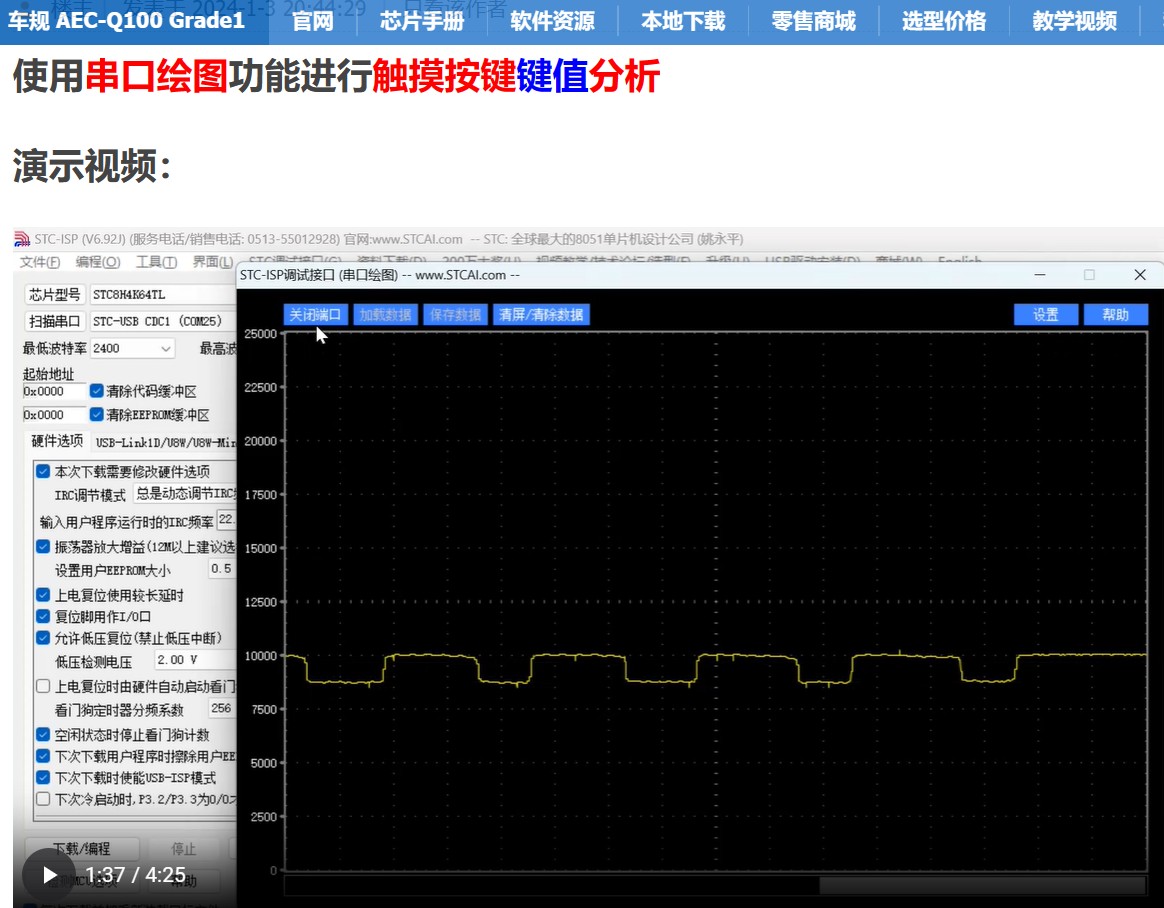1164x908 pixels.
Task: Toggle 允许低压复位 checkbox
Action: 43,638
